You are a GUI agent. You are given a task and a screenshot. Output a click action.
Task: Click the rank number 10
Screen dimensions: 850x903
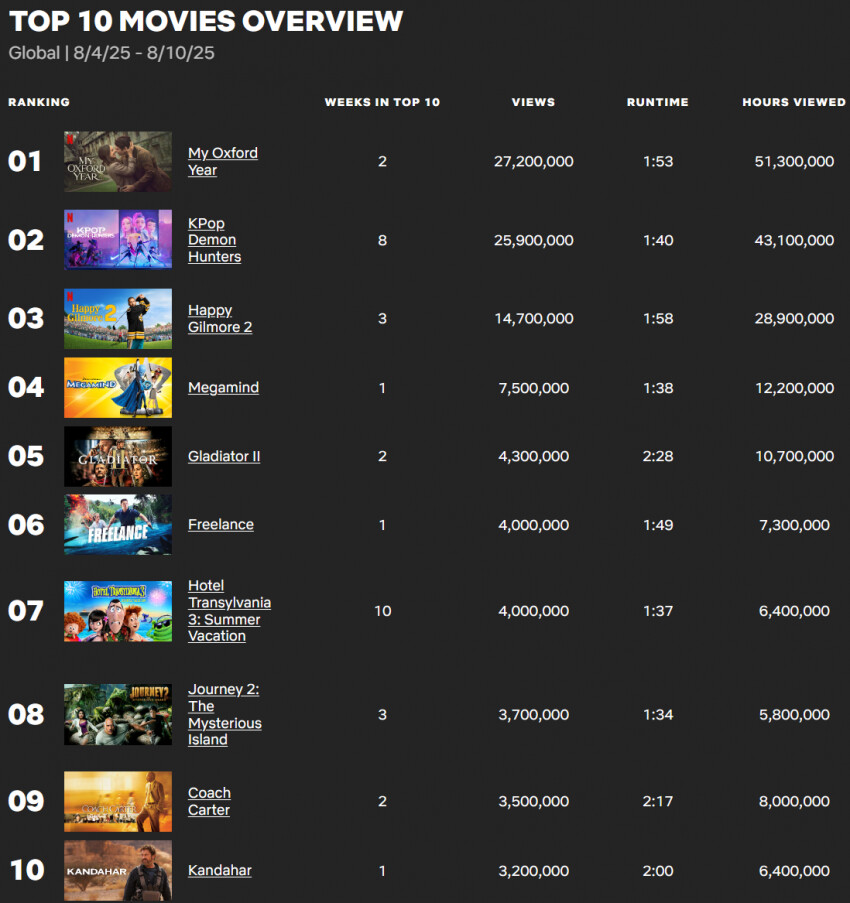pos(27,870)
